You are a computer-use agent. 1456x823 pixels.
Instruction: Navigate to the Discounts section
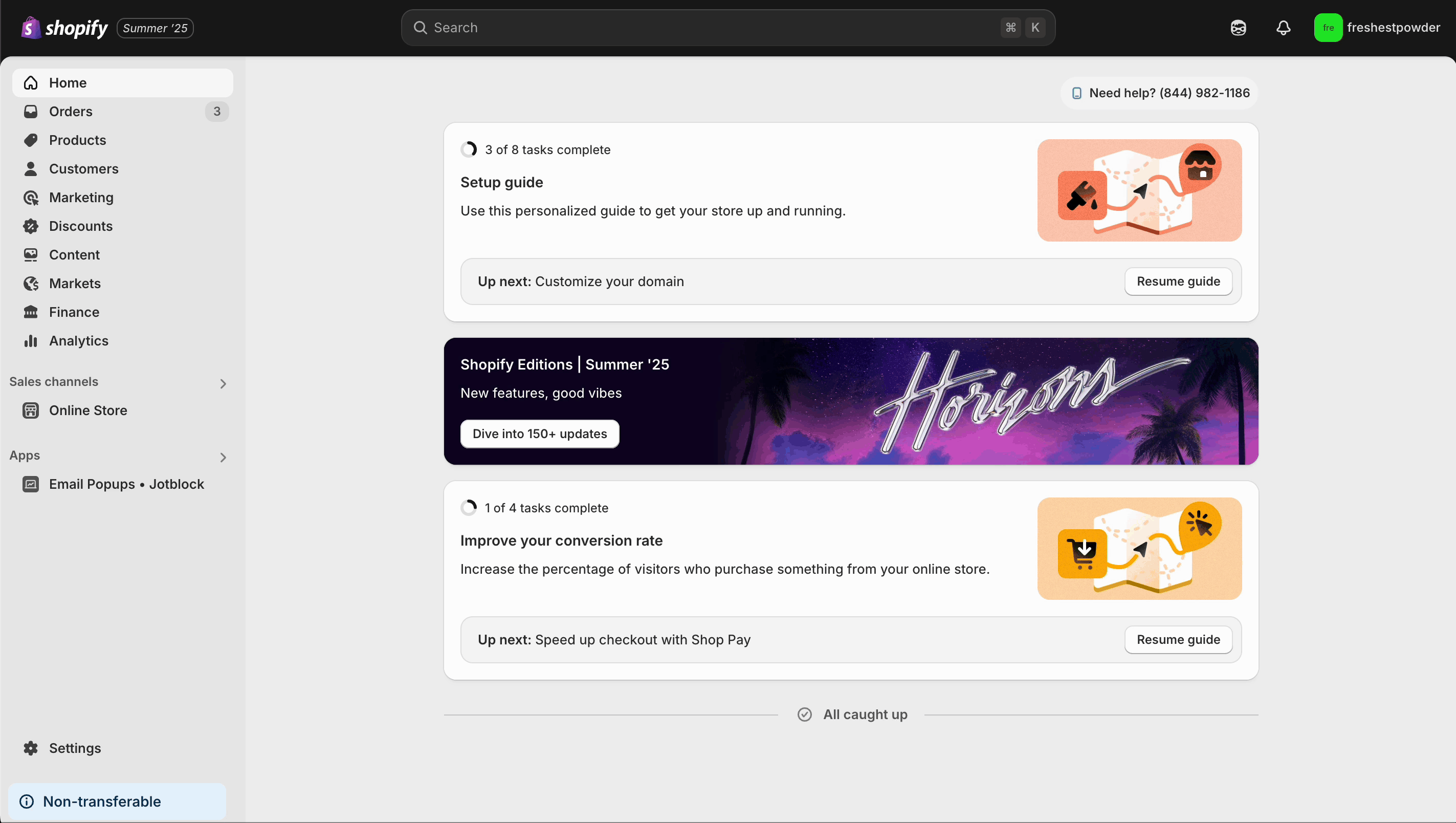coord(81,226)
